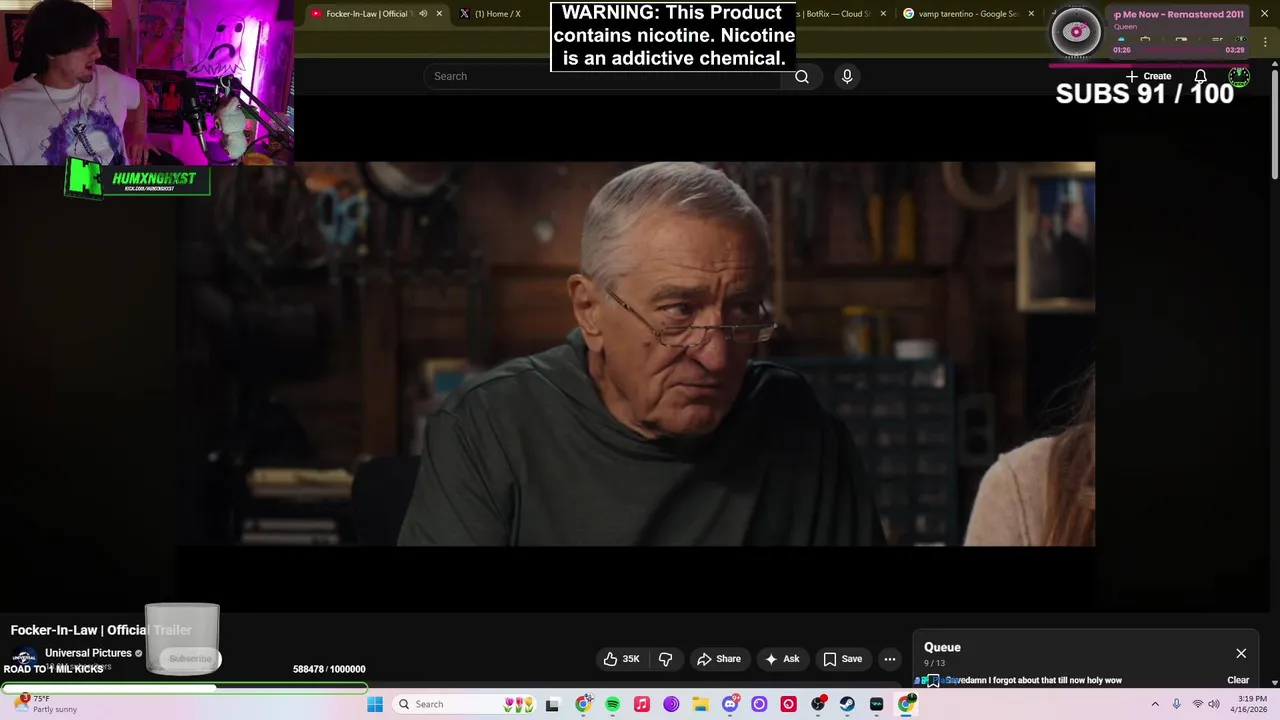1280x720 pixels.
Task: Open the first Chrome taskbar icon
Action: (583, 704)
